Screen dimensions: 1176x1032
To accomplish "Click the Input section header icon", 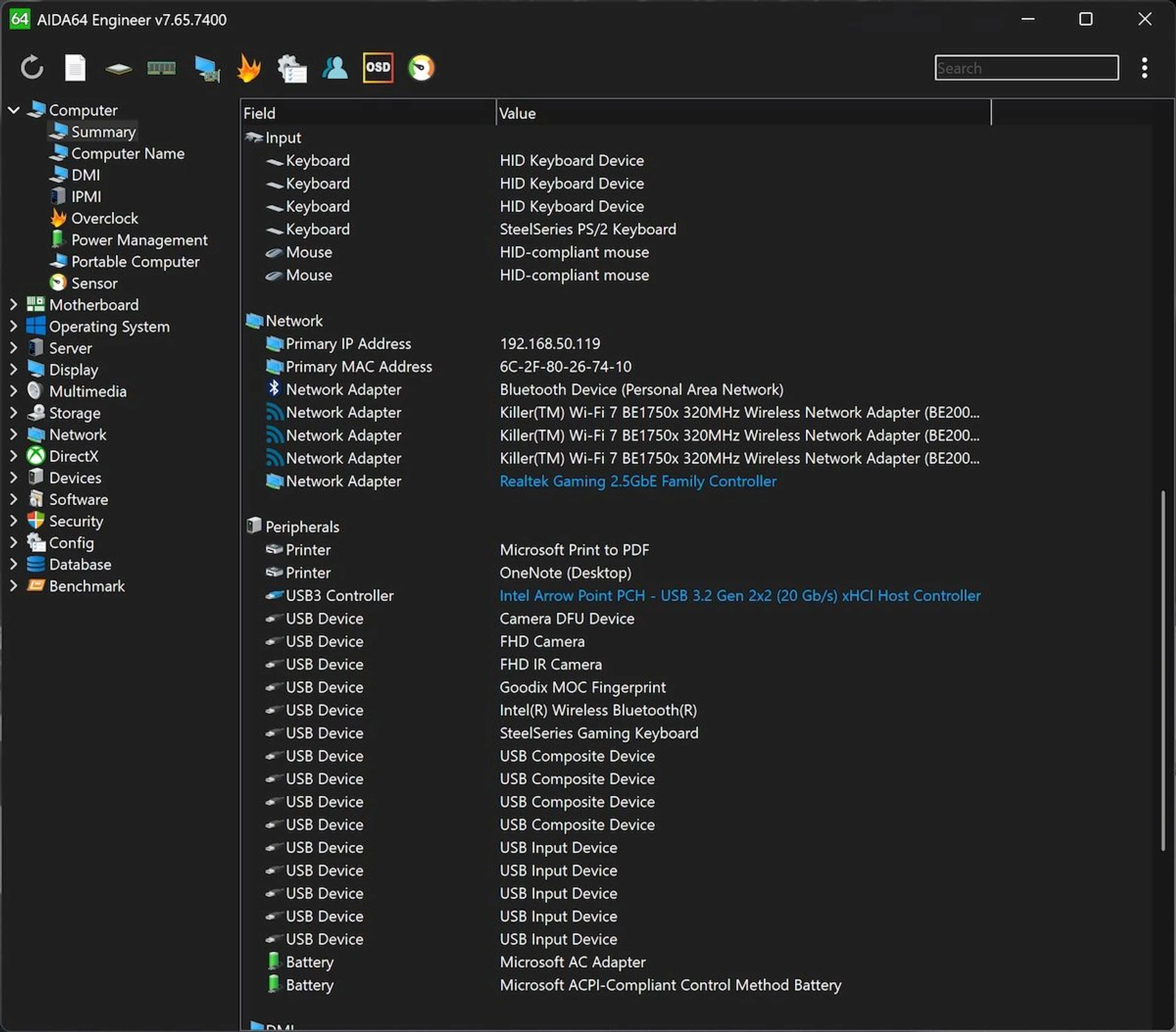I will [254, 137].
